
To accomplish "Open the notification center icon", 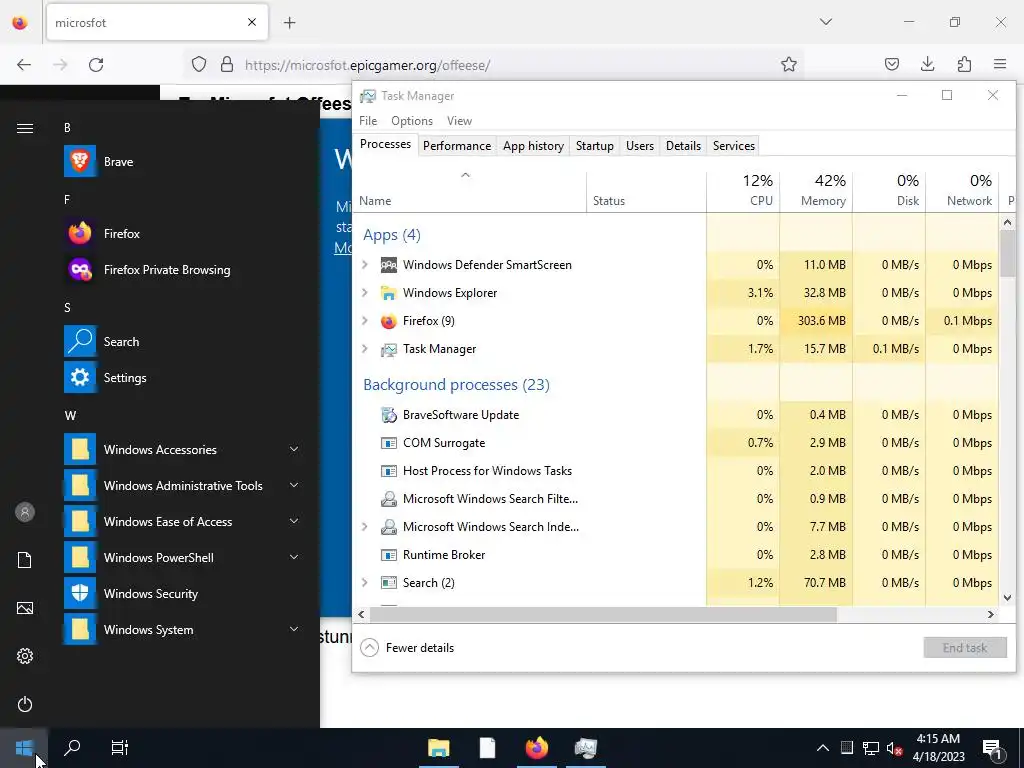I will tap(993, 748).
